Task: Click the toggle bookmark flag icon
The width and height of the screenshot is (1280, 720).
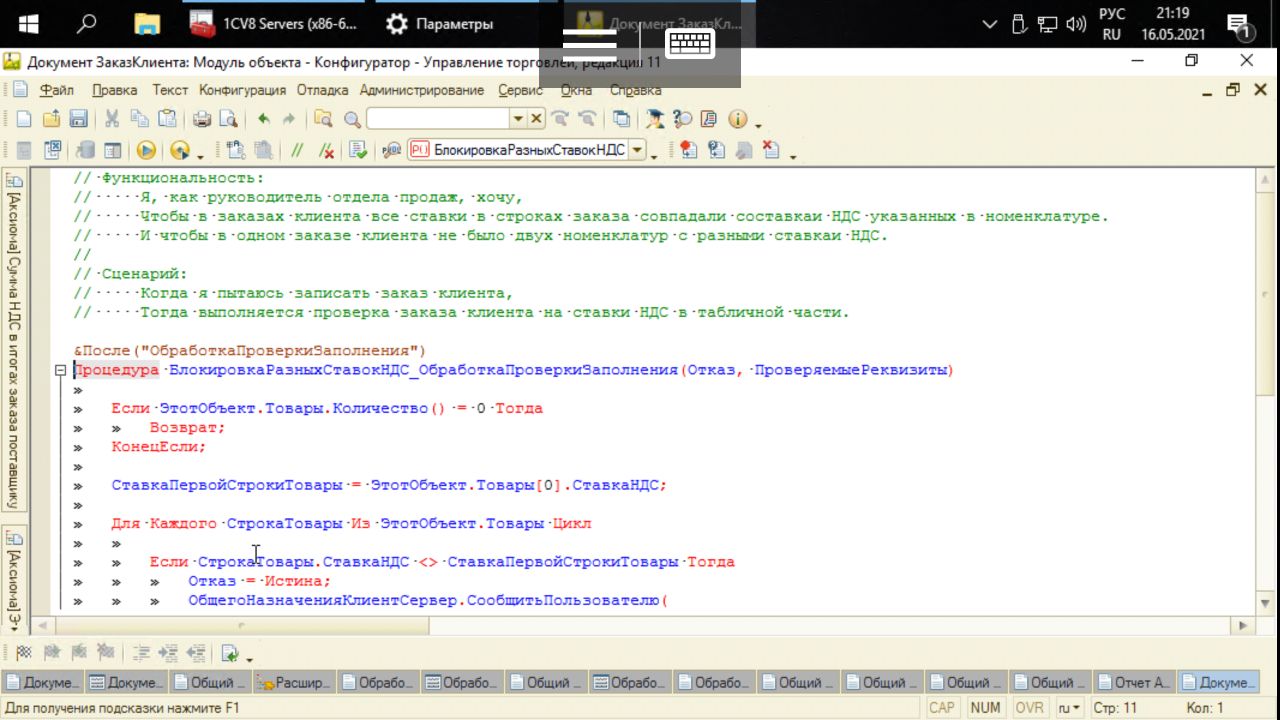Action: pos(23,653)
